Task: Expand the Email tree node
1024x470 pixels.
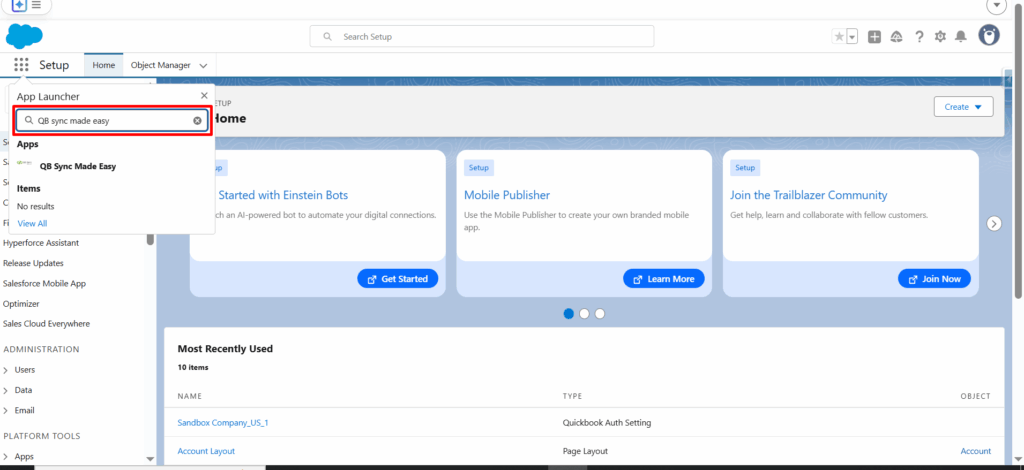Action: 7,411
